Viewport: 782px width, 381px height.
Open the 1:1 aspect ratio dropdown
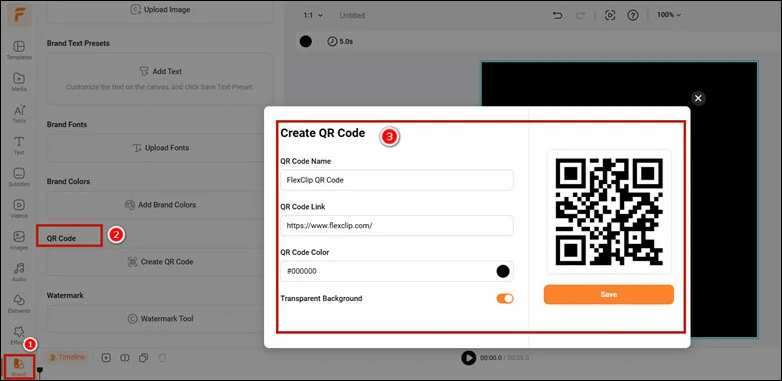tap(313, 15)
